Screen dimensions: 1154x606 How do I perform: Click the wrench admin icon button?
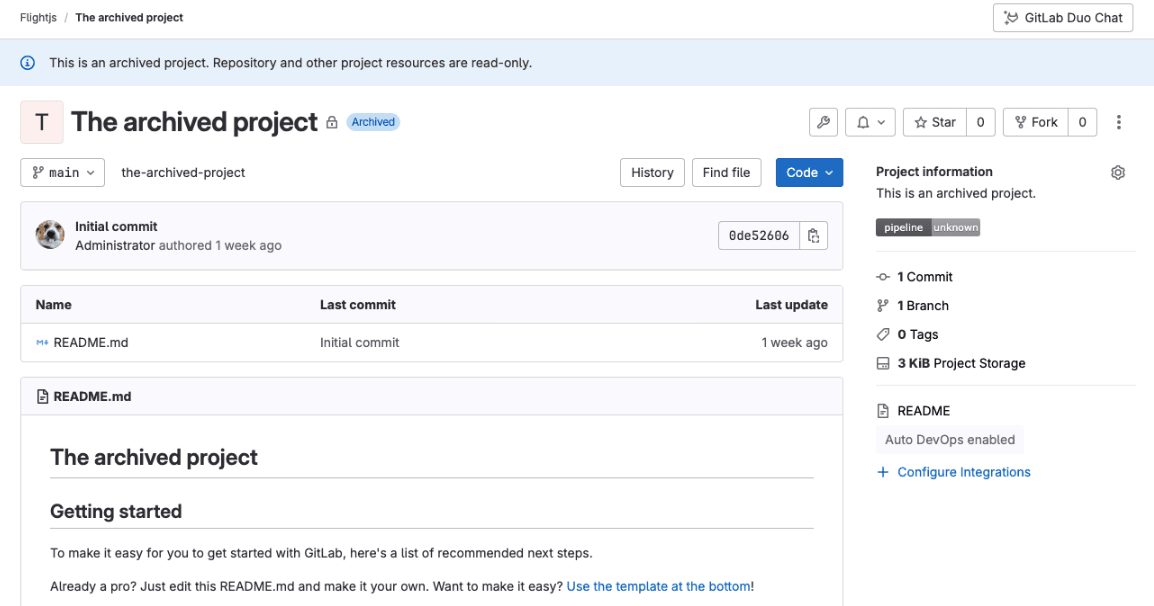coord(823,122)
